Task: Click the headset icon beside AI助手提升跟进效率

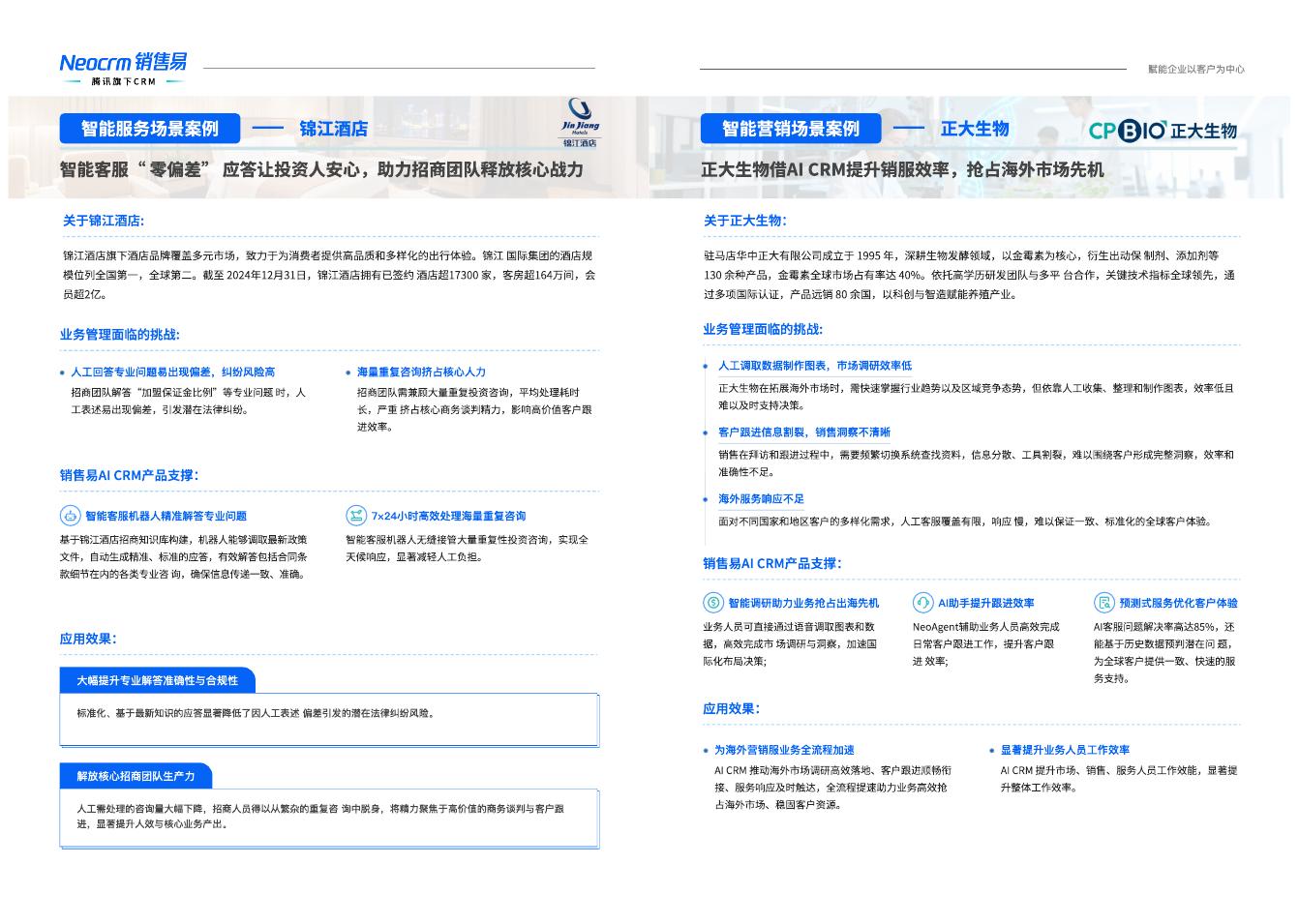Action: click(x=922, y=603)
